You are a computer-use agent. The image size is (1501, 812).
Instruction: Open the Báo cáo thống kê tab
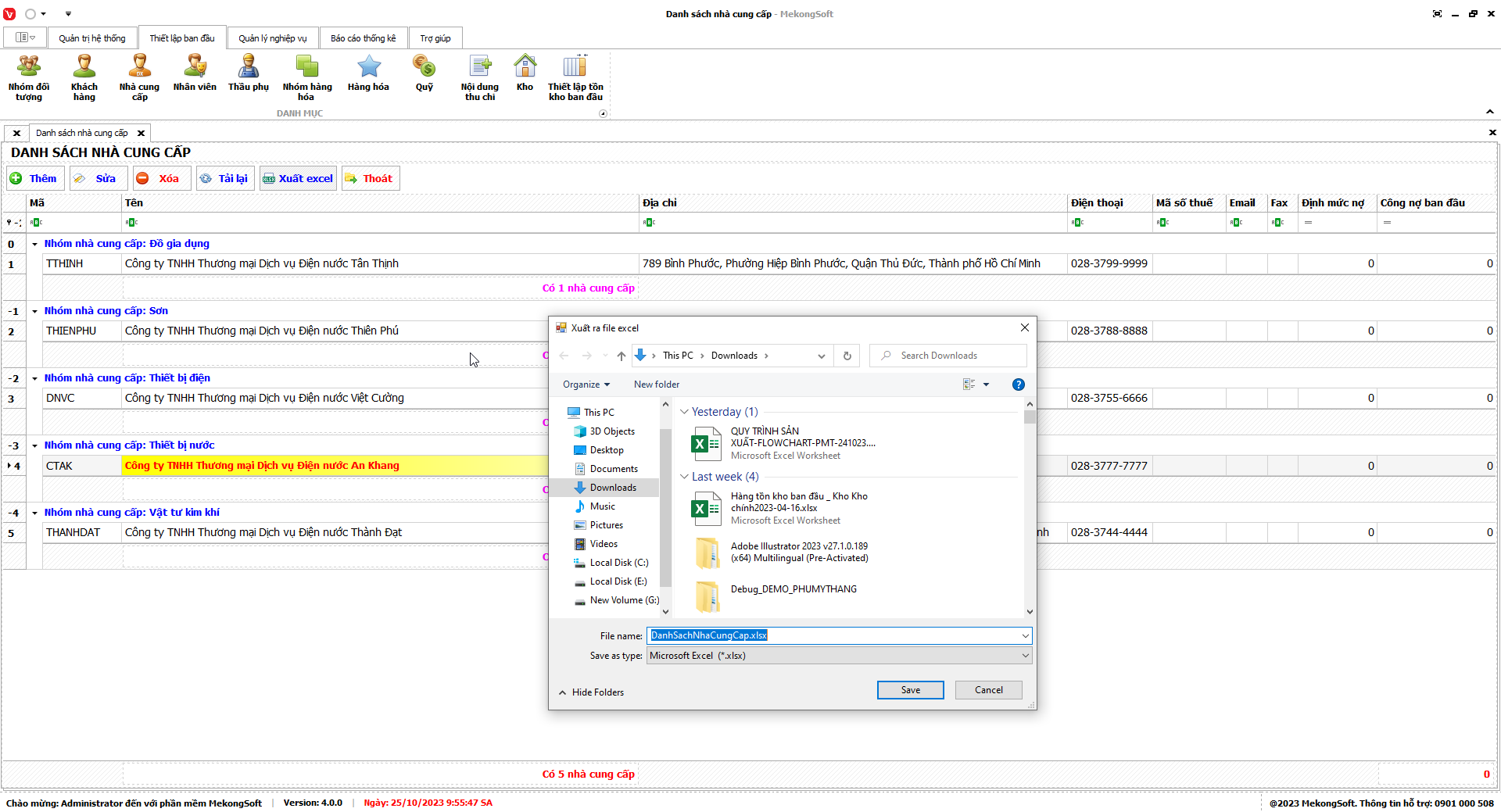(x=363, y=38)
